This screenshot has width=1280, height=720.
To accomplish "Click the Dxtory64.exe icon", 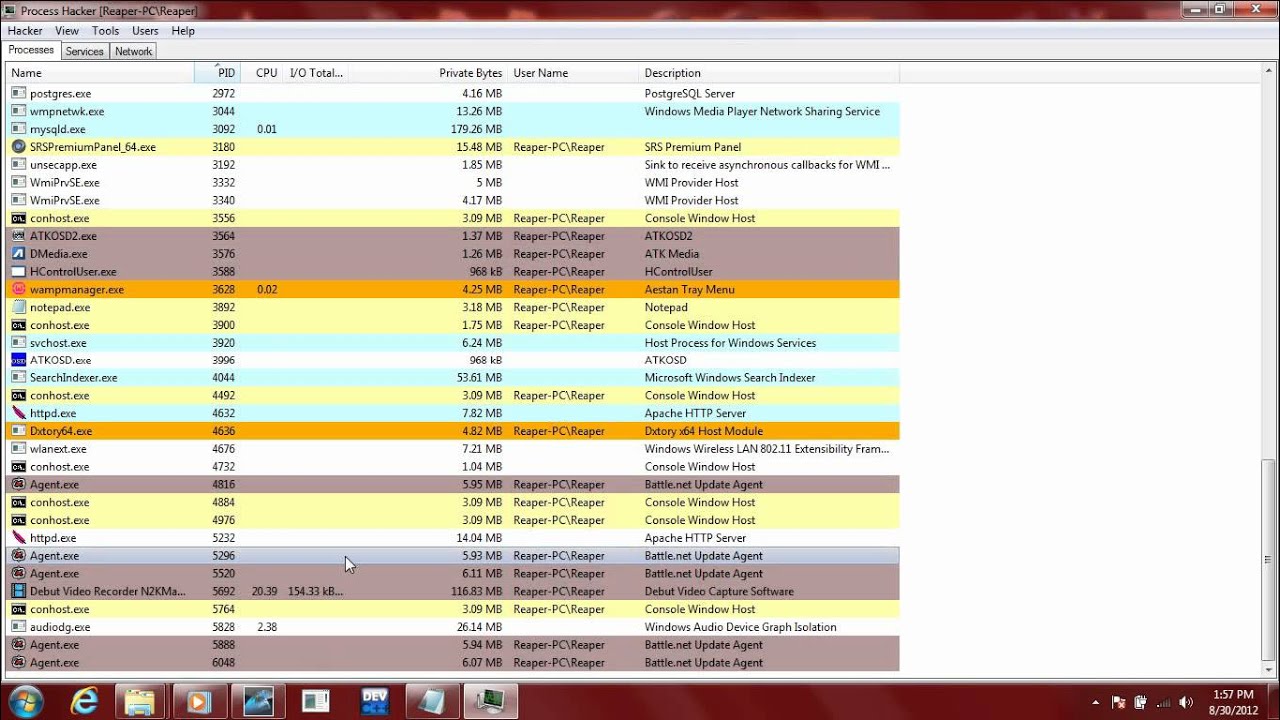I will (x=18, y=431).
